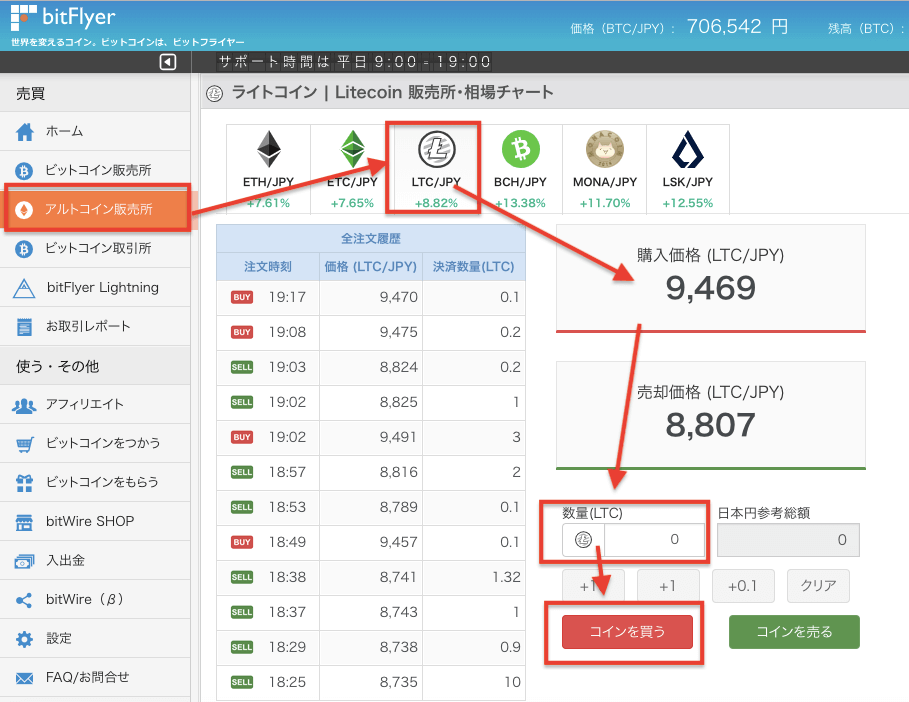
Task: Click the 売却価格 8,807 panel
Action: pyautogui.click(x=711, y=415)
